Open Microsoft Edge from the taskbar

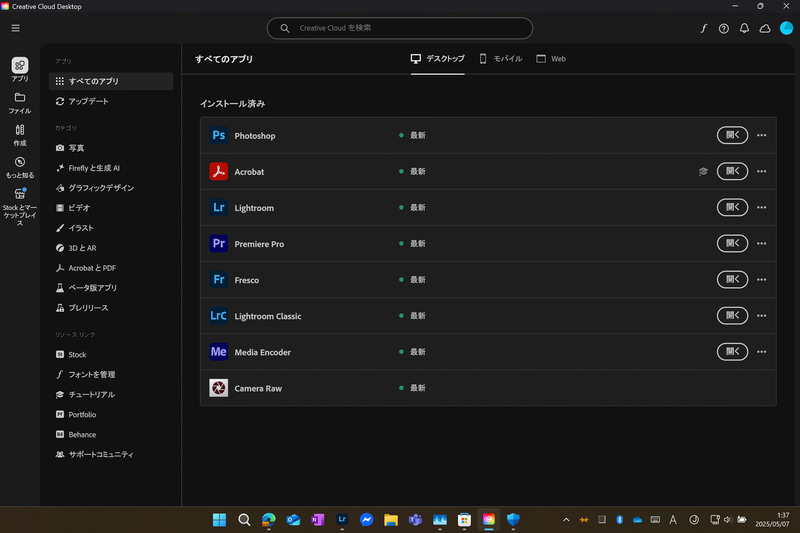tap(268, 520)
